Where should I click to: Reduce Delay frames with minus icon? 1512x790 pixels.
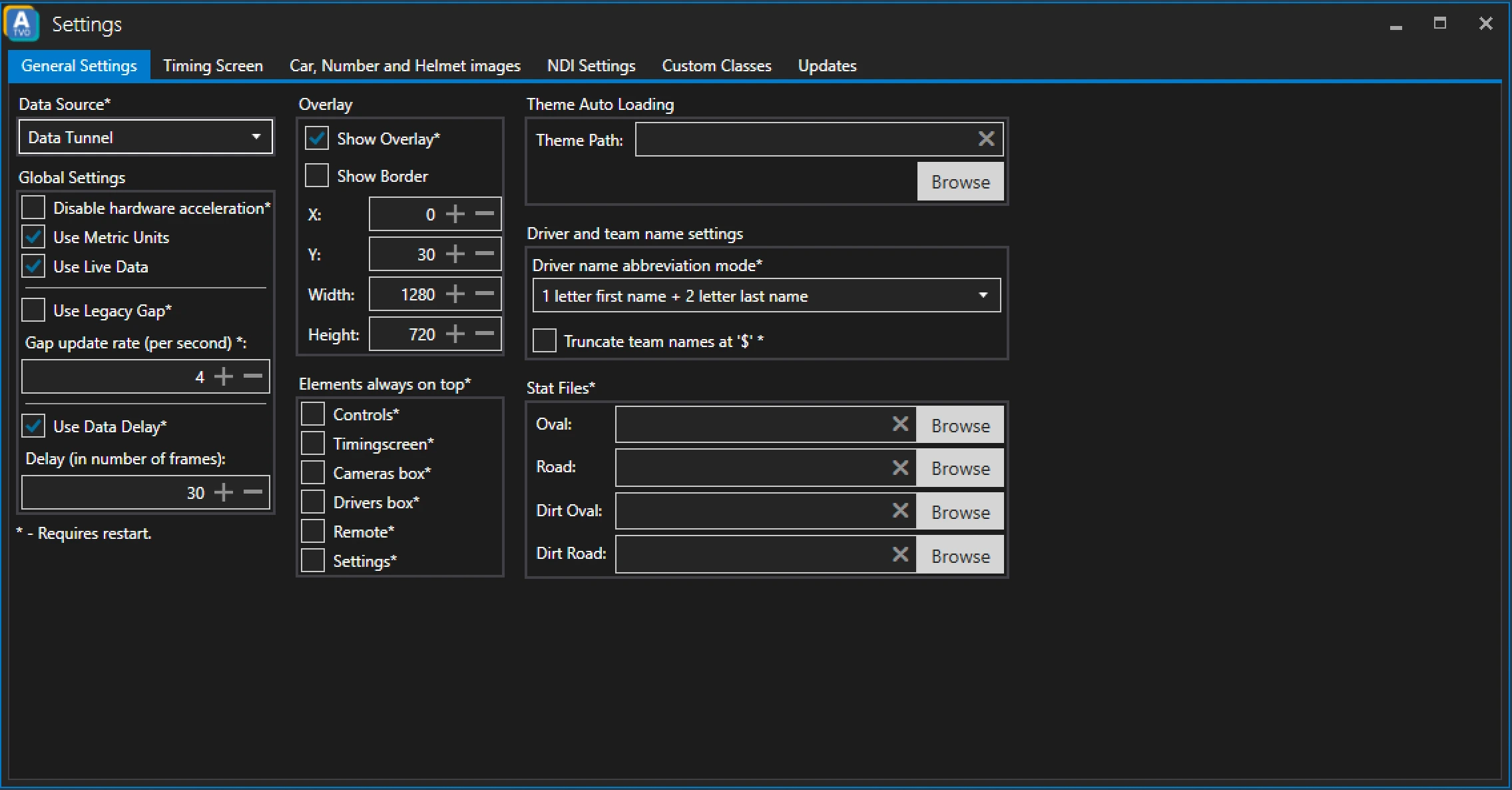[253, 493]
